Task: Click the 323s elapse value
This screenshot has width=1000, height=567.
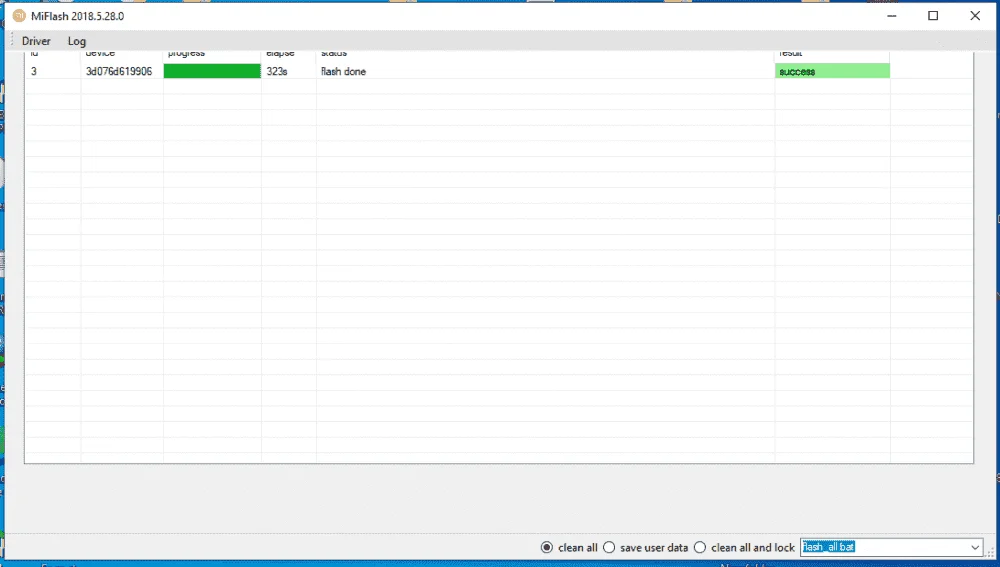Action: click(277, 71)
